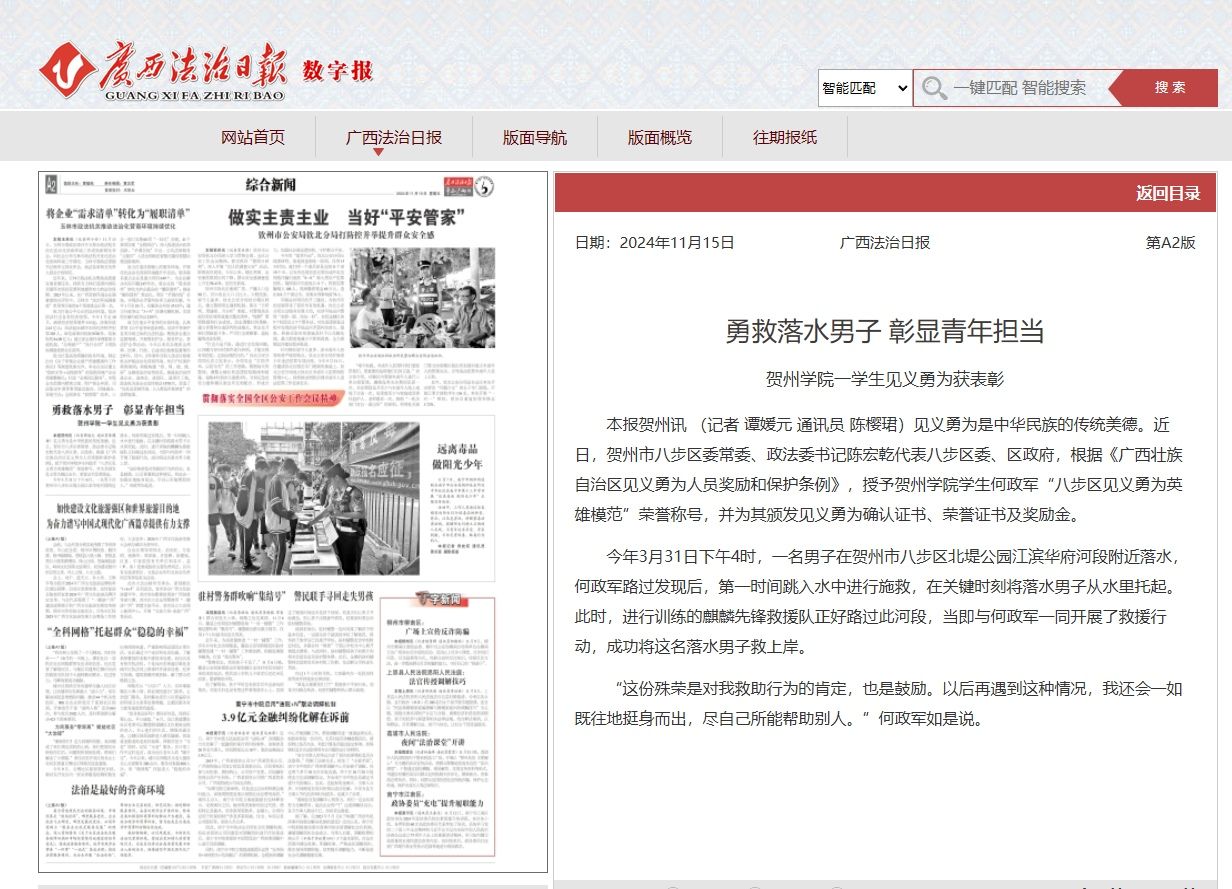Open the 远离毒品 做阳光少年 article

[x=457, y=457]
